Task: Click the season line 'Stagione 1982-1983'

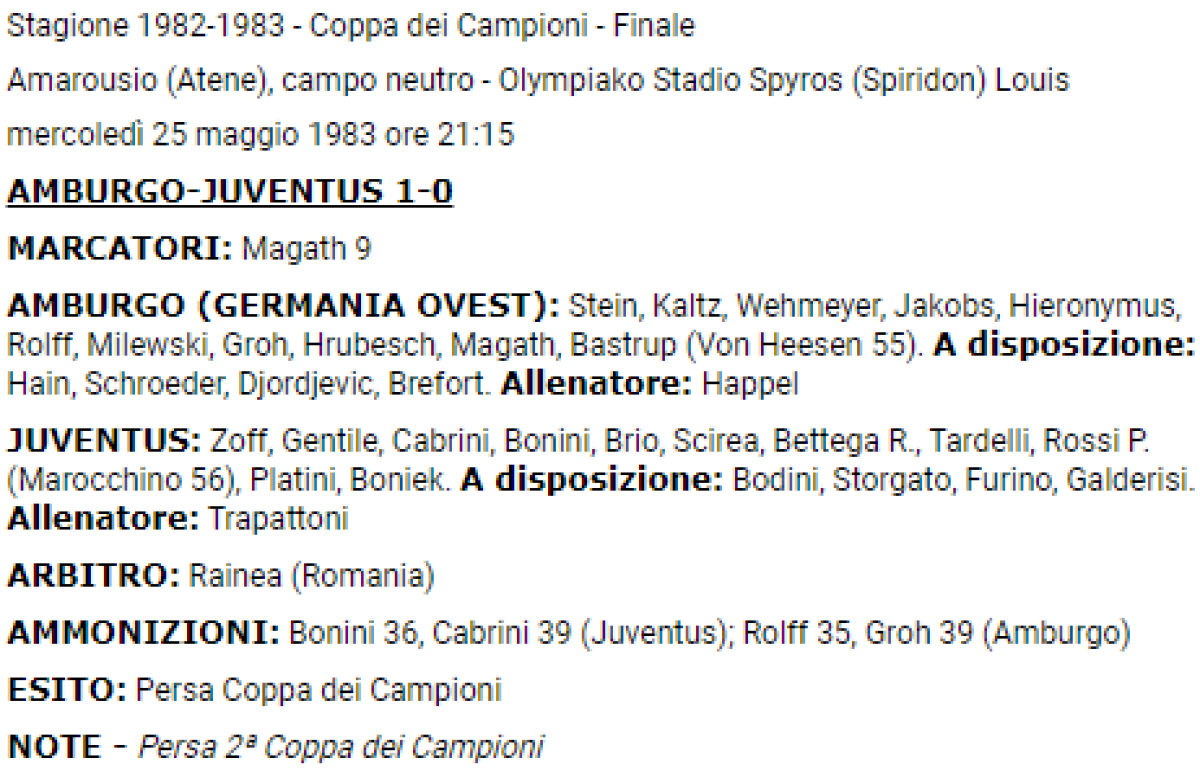Action: coord(146,27)
